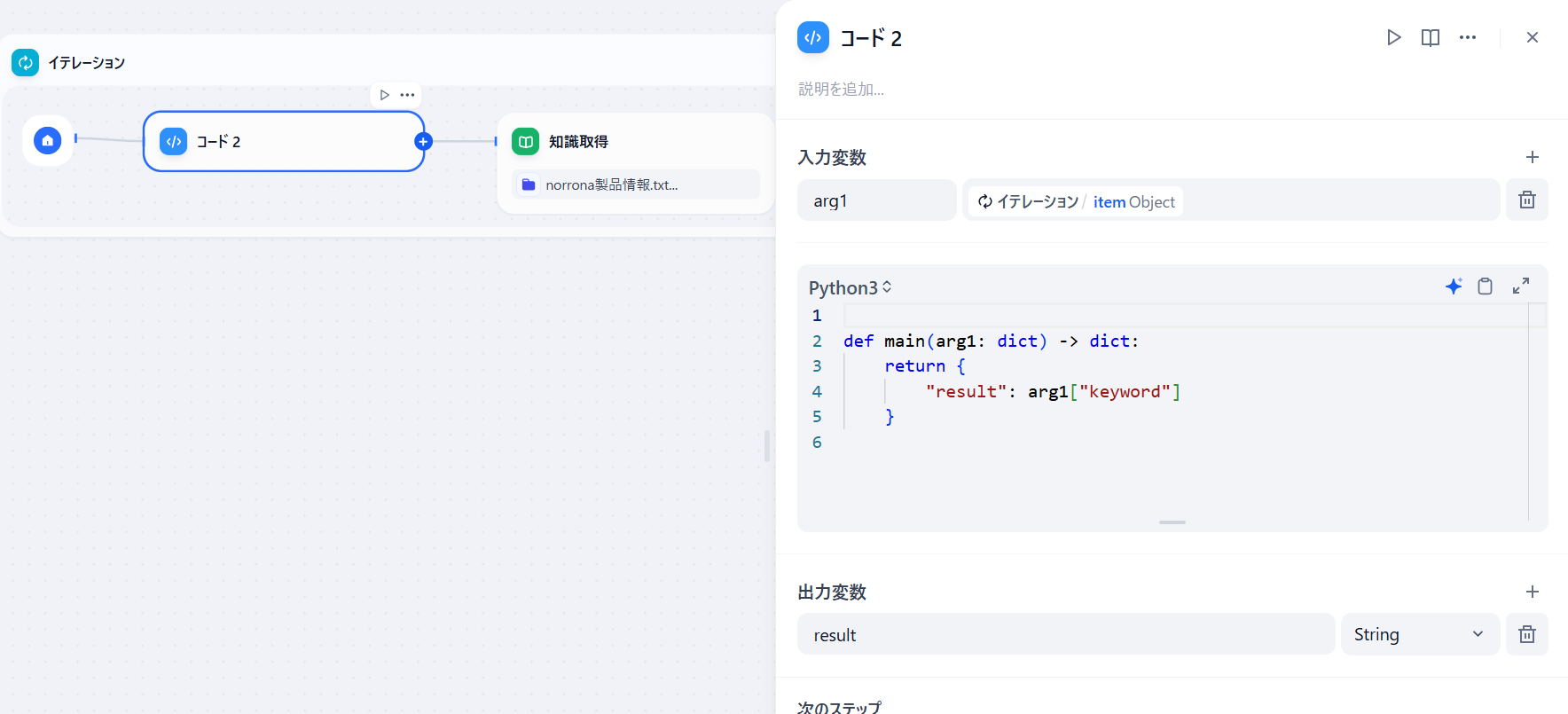1568x714 pixels.
Task: Click the 説明を追加 description field
Action: pyautogui.click(x=841, y=89)
